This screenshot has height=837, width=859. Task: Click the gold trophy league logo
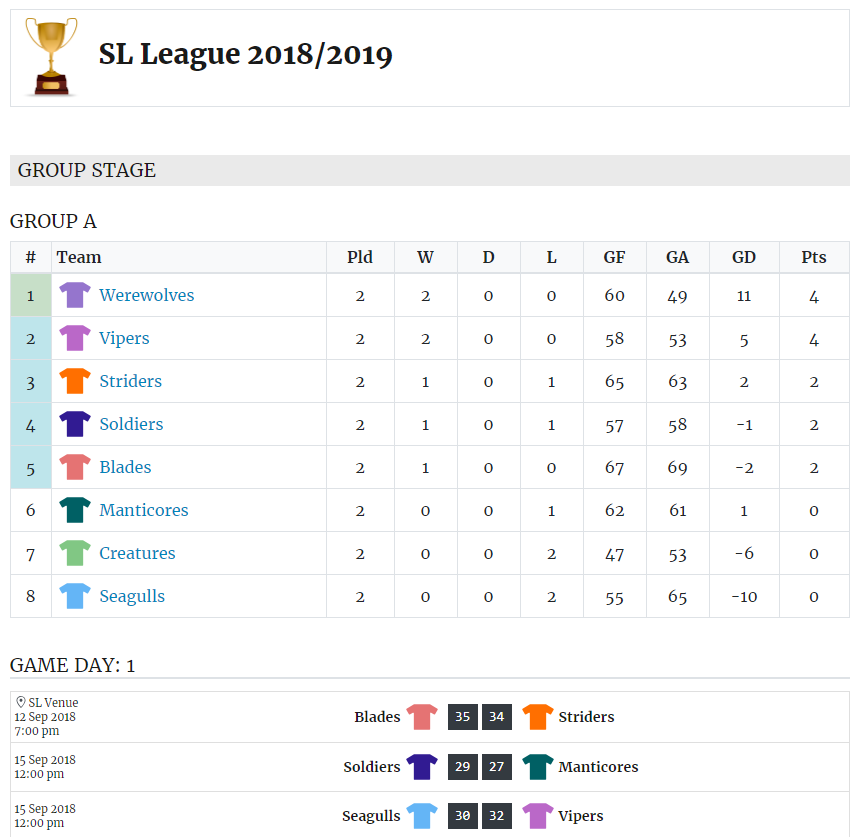(x=51, y=57)
